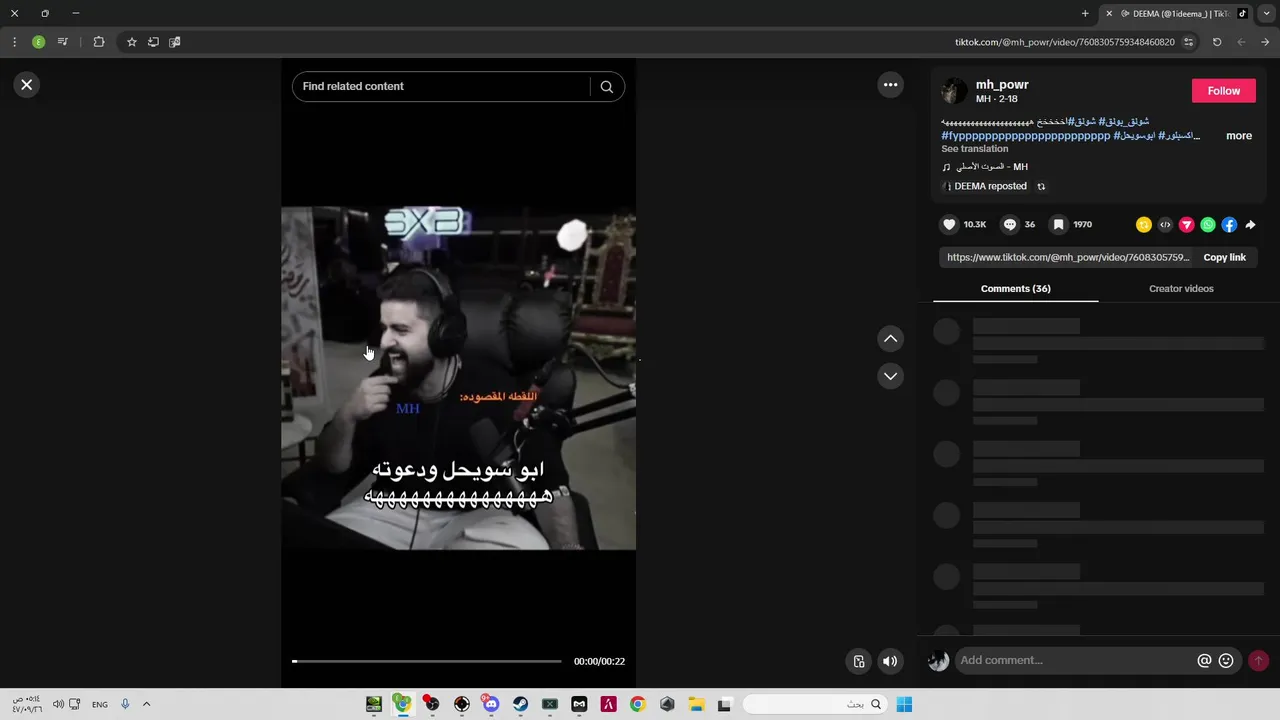Open File Explorer from taskbar
The height and width of the screenshot is (720, 1280).
(696, 704)
